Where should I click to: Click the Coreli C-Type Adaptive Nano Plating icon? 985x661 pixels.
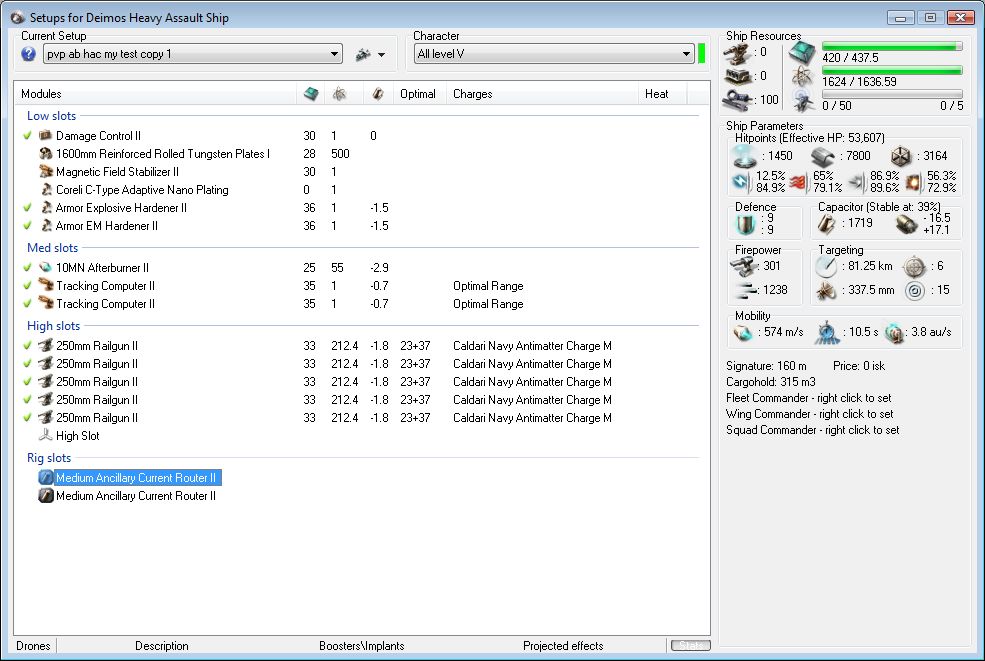(46, 190)
